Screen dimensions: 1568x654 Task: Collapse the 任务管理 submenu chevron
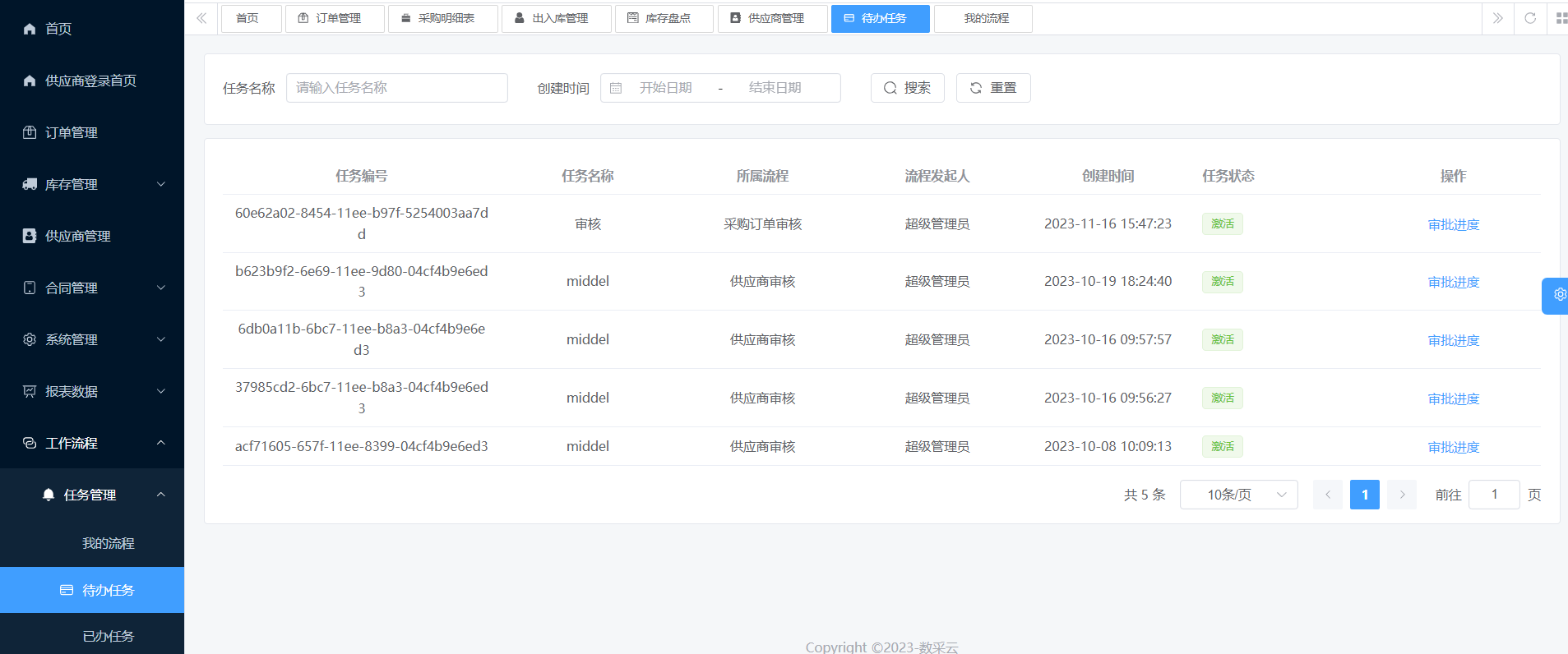click(161, 495)
